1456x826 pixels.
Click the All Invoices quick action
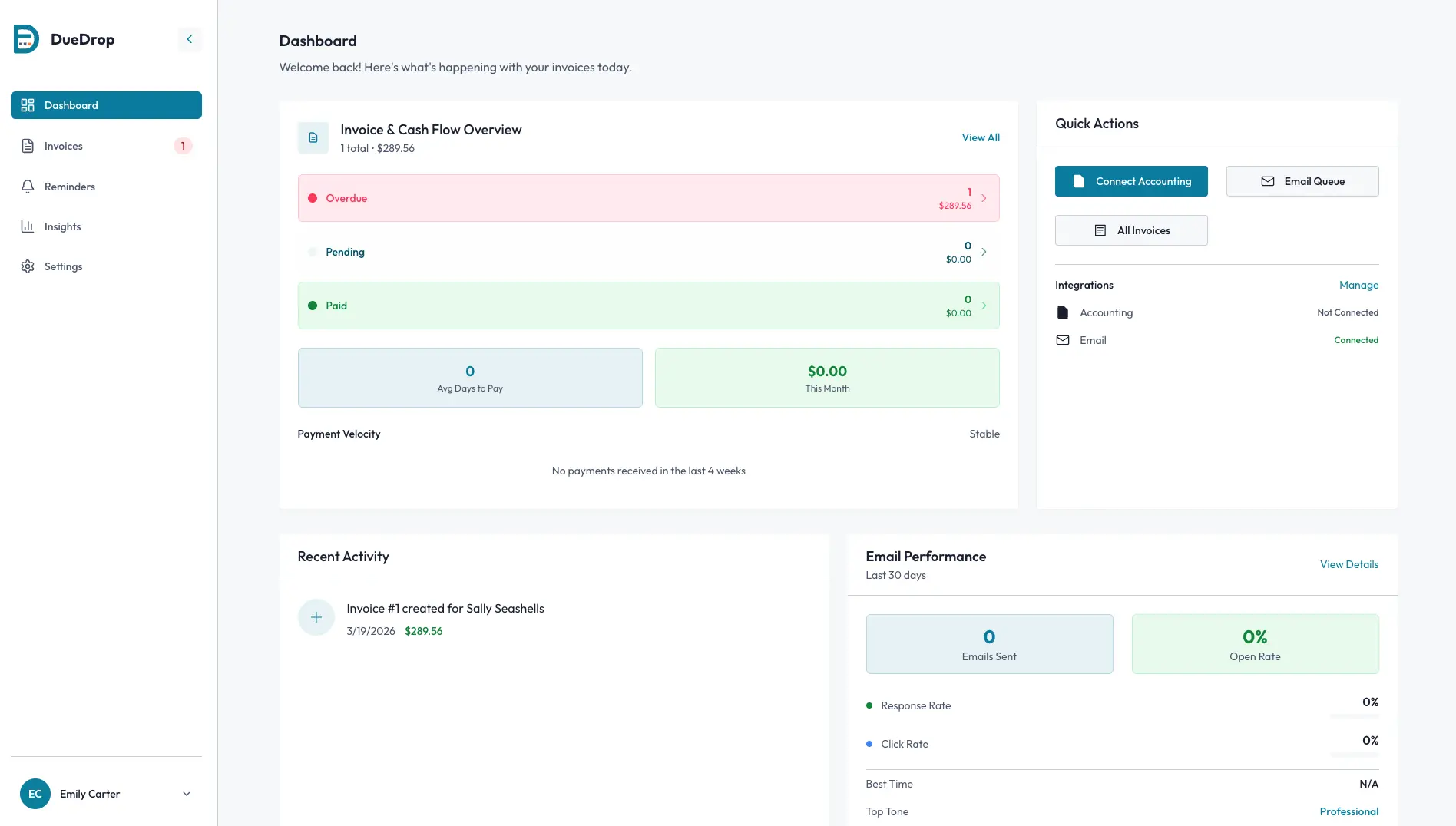tap(1130, 230)
